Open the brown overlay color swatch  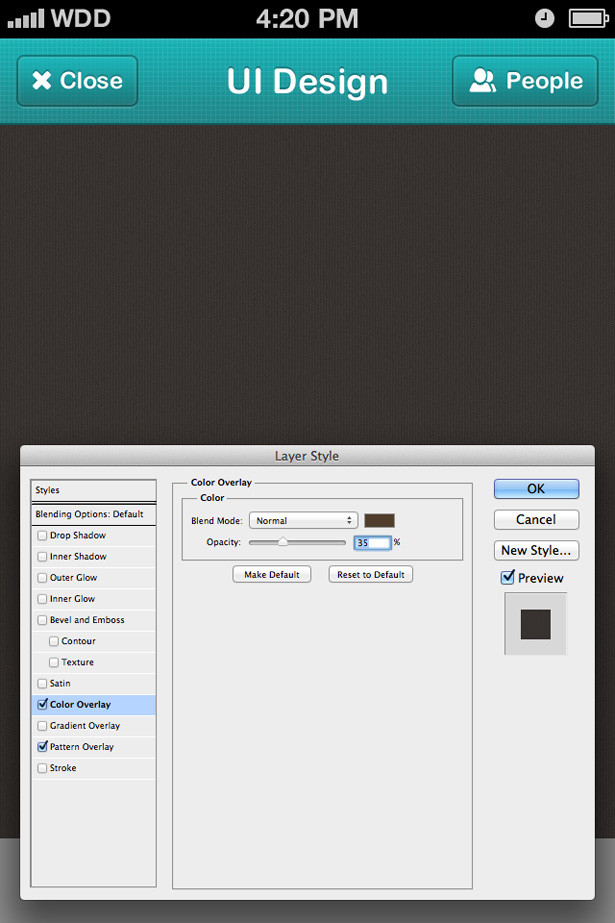pyautogui.click(x=379, y=521)
